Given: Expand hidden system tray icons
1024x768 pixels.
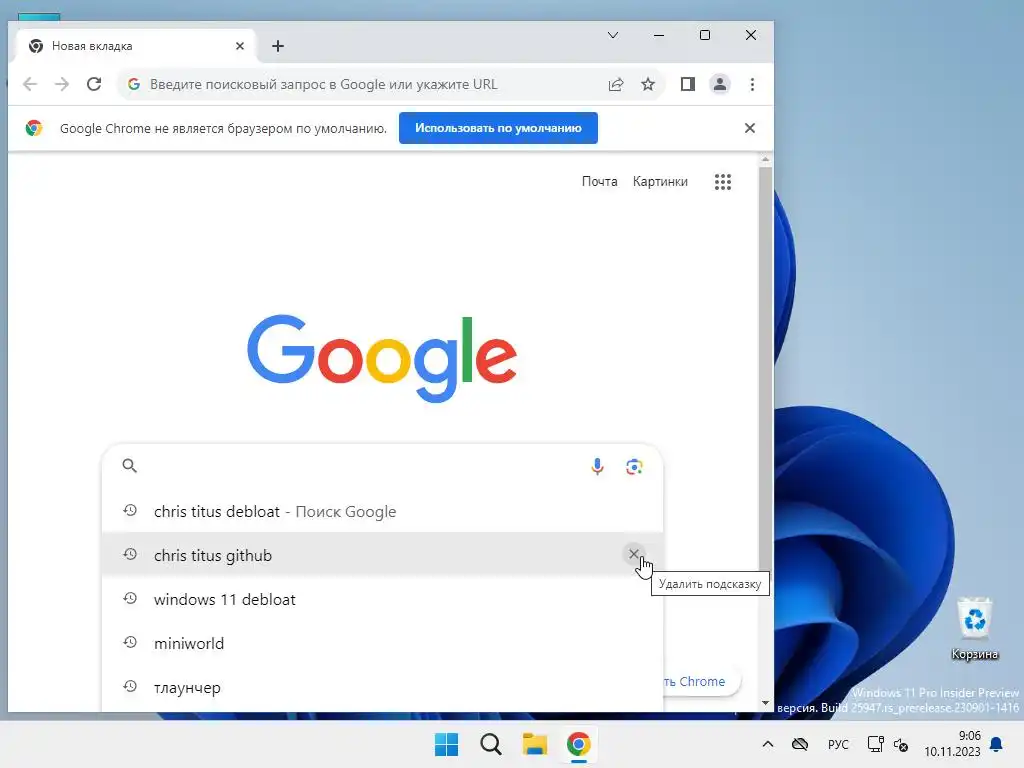Looking at the screenshot, I should (768, 744).
